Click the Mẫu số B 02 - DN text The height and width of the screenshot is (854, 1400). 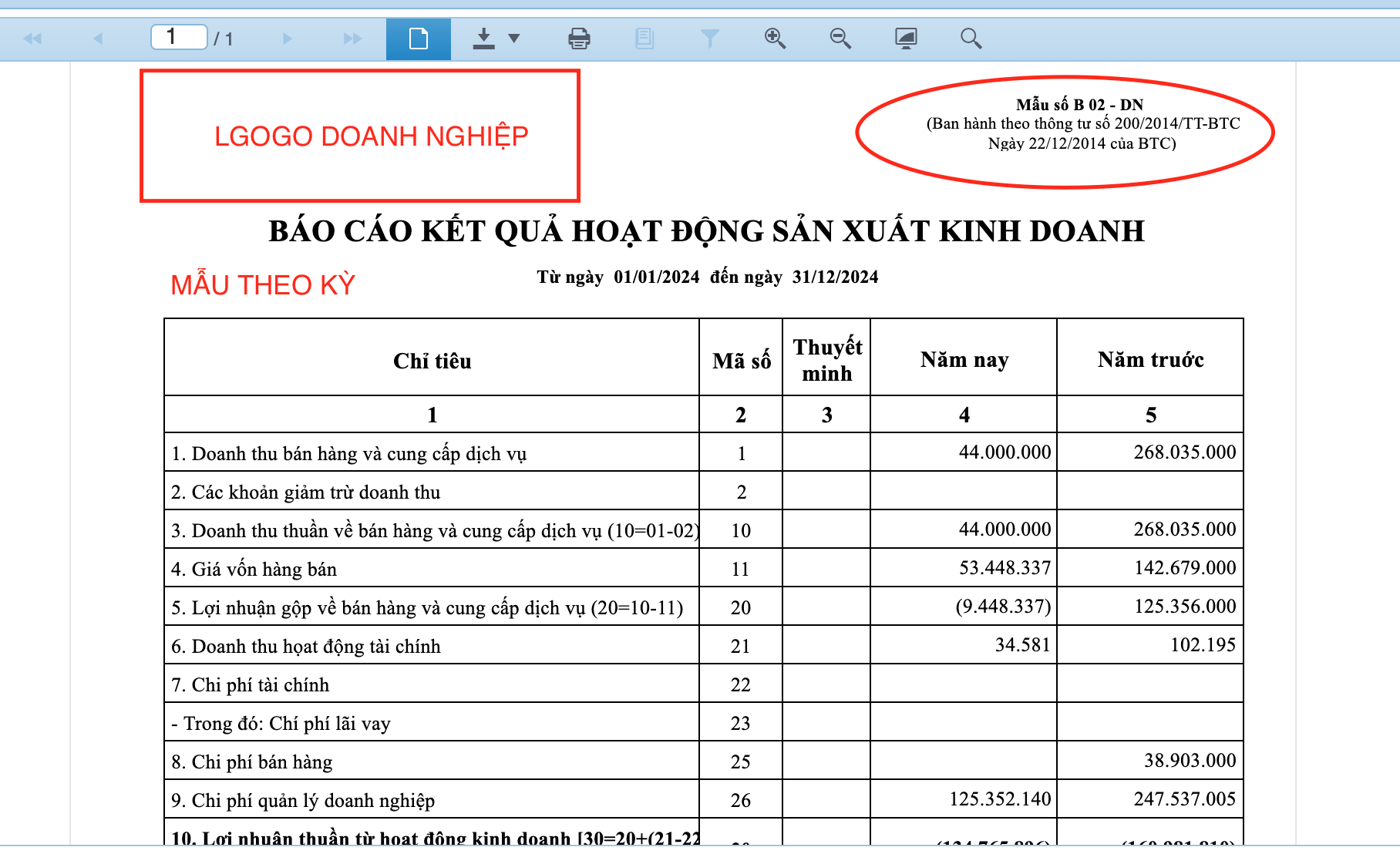click(x=1079, y=104)
